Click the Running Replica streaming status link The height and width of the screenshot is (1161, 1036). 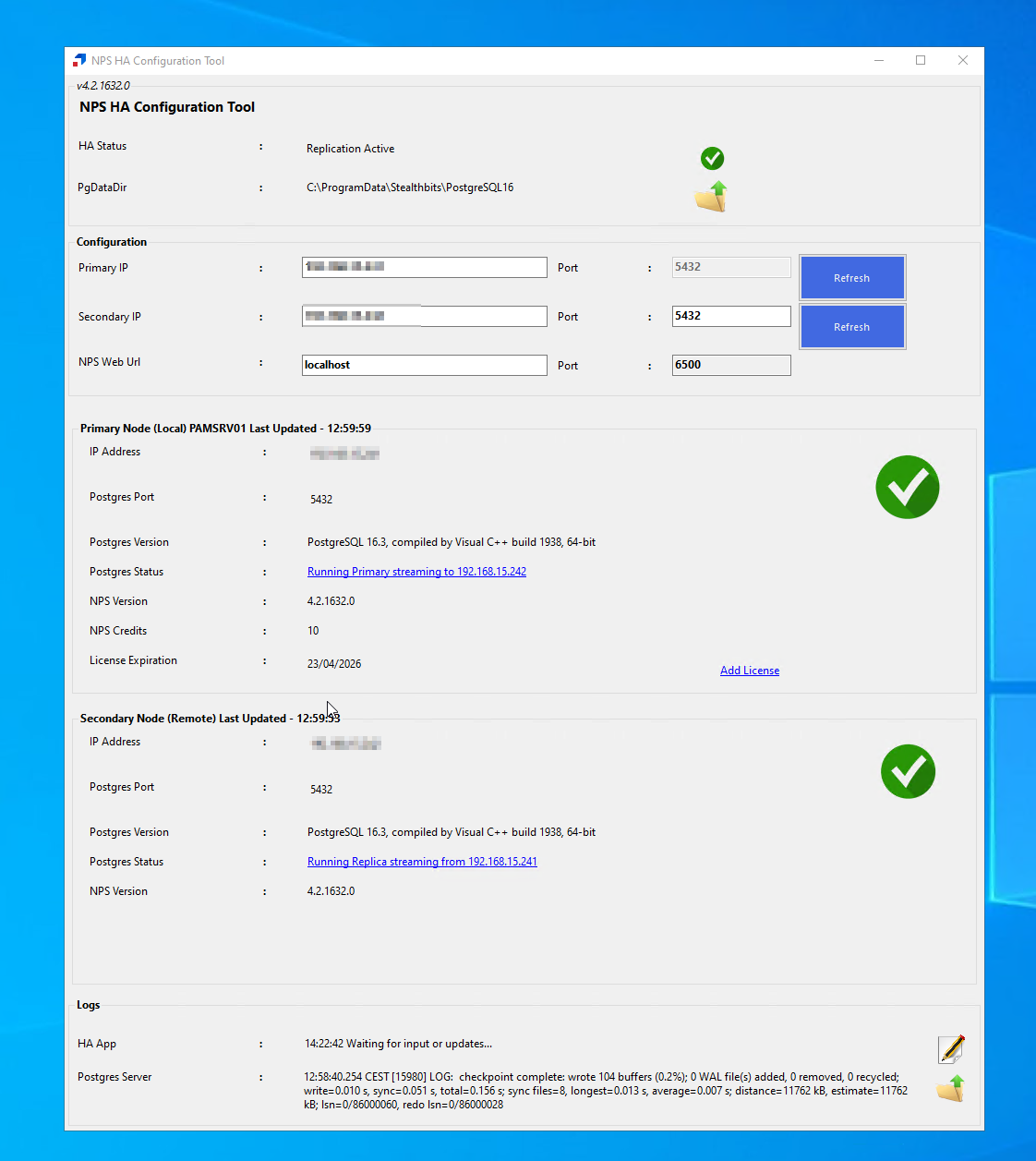(422, 862)
